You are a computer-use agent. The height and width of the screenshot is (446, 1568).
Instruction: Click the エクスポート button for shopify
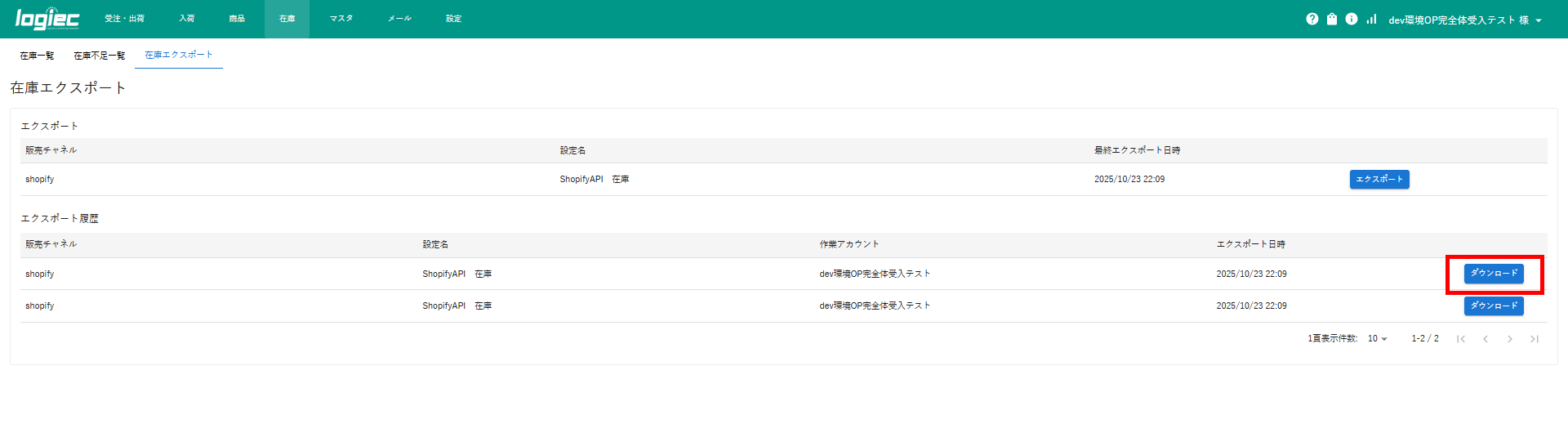coord(1379,179)
